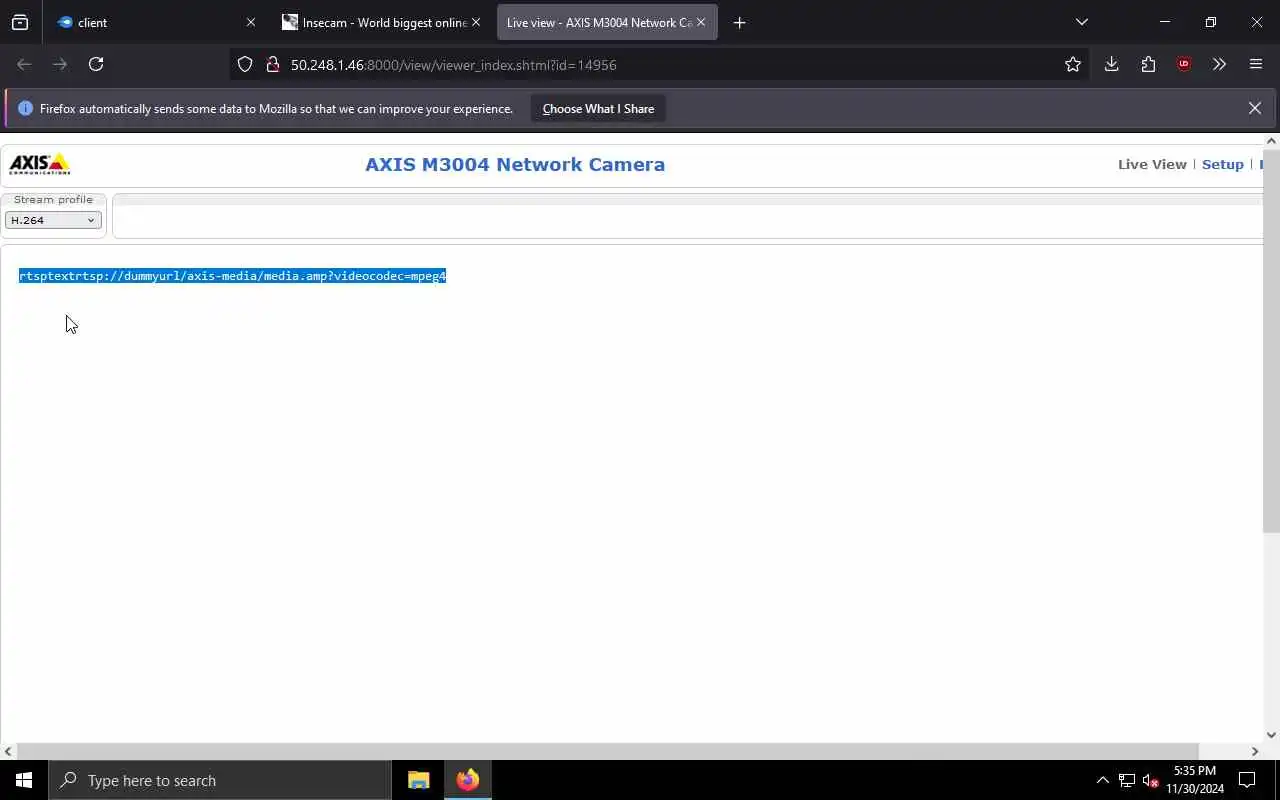Open Firefox application menu
1280x800 pixels.
[1256, 64]
